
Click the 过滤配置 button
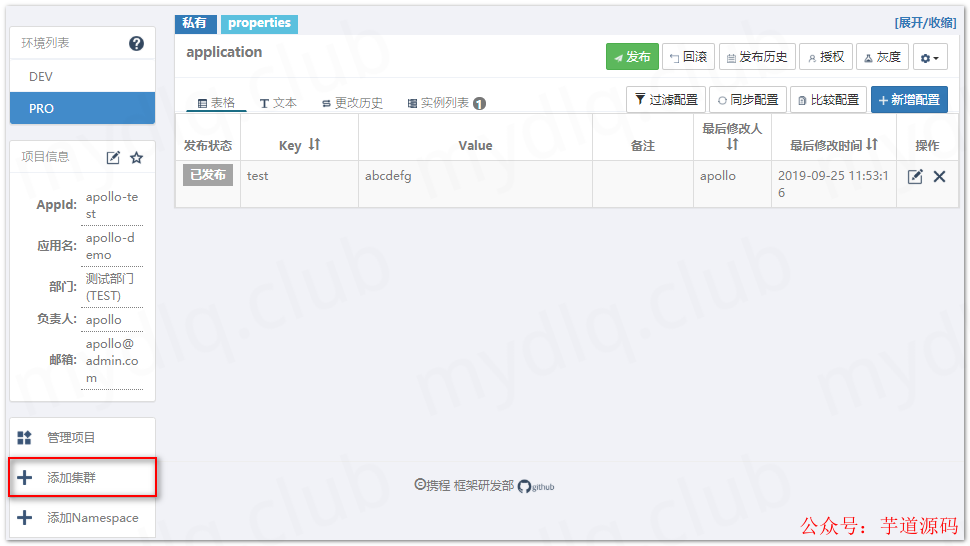(666, 100)
